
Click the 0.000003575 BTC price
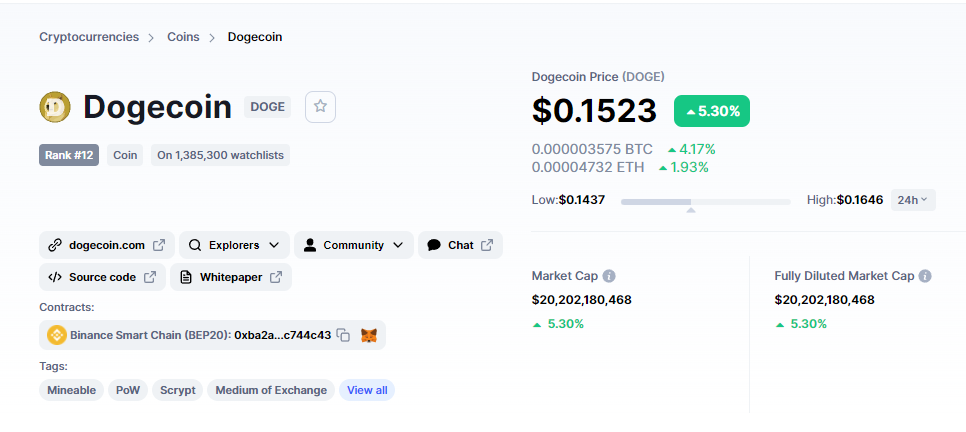point(592,149)
